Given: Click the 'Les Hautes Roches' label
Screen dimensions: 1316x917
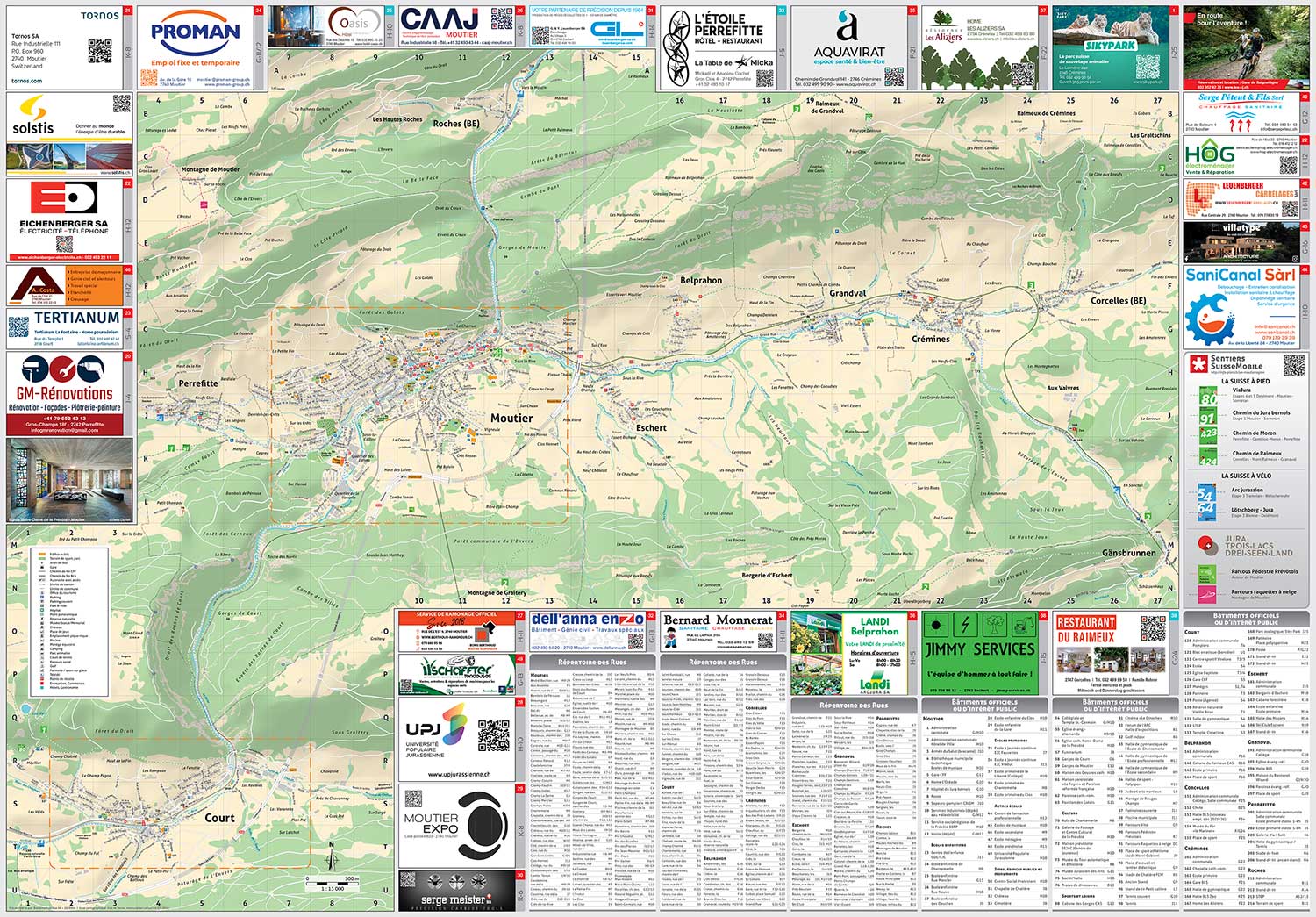Looking at the screenshot, I should pos(397,119).
